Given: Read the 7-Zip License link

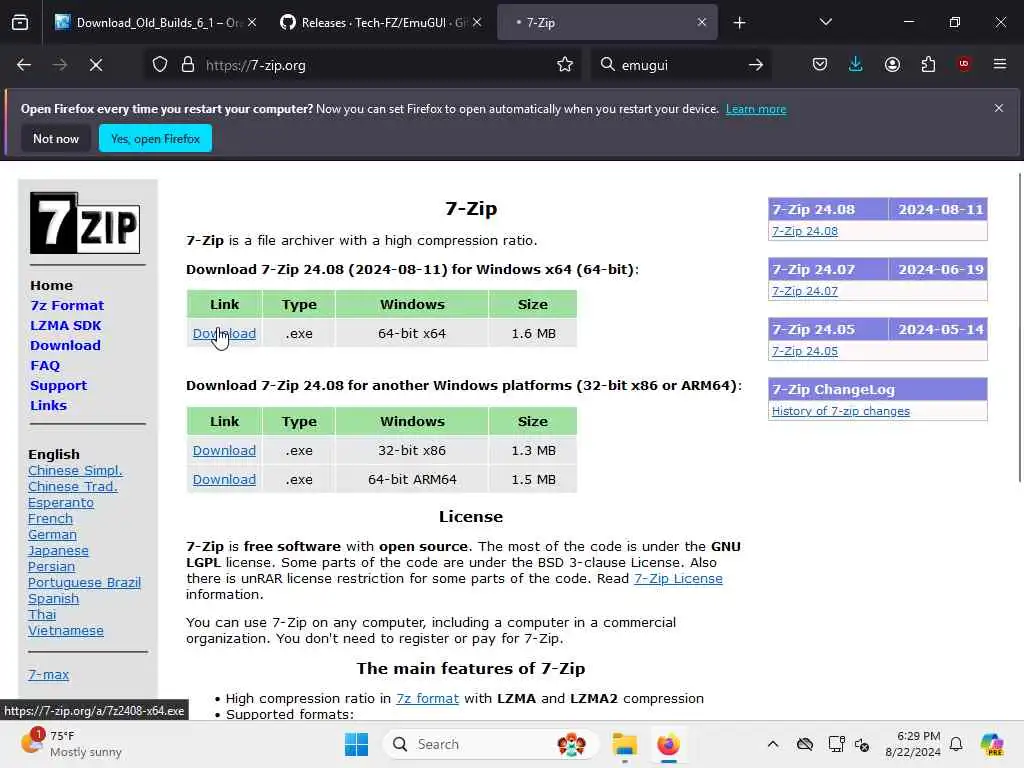Looking at the screenshot, I should tap(678, 579).
